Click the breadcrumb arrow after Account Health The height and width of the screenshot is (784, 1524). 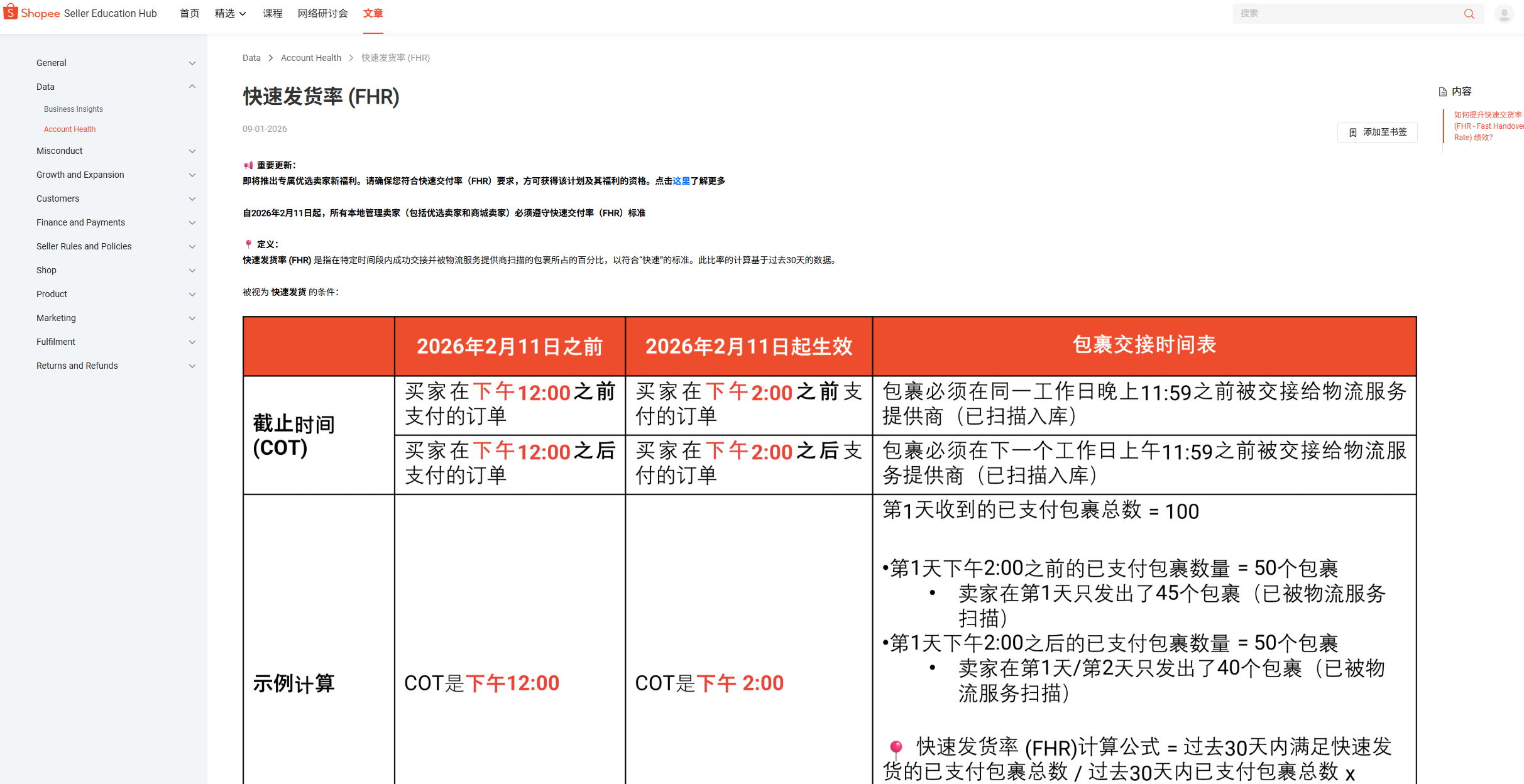pos(351,58)
